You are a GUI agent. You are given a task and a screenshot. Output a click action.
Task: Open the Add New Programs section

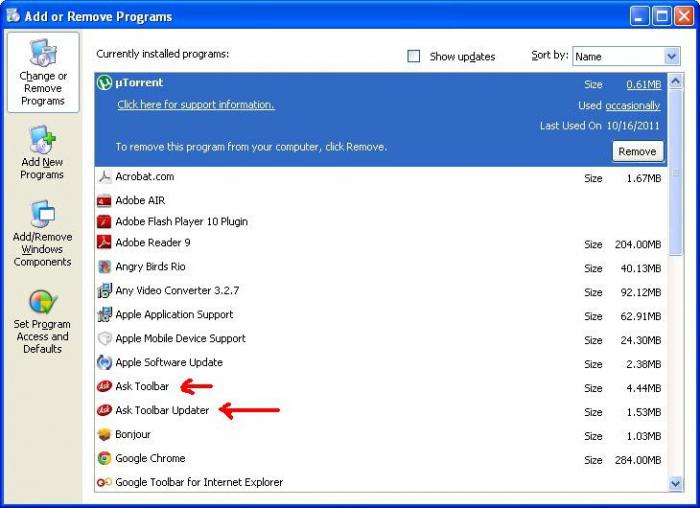(42, 153)
